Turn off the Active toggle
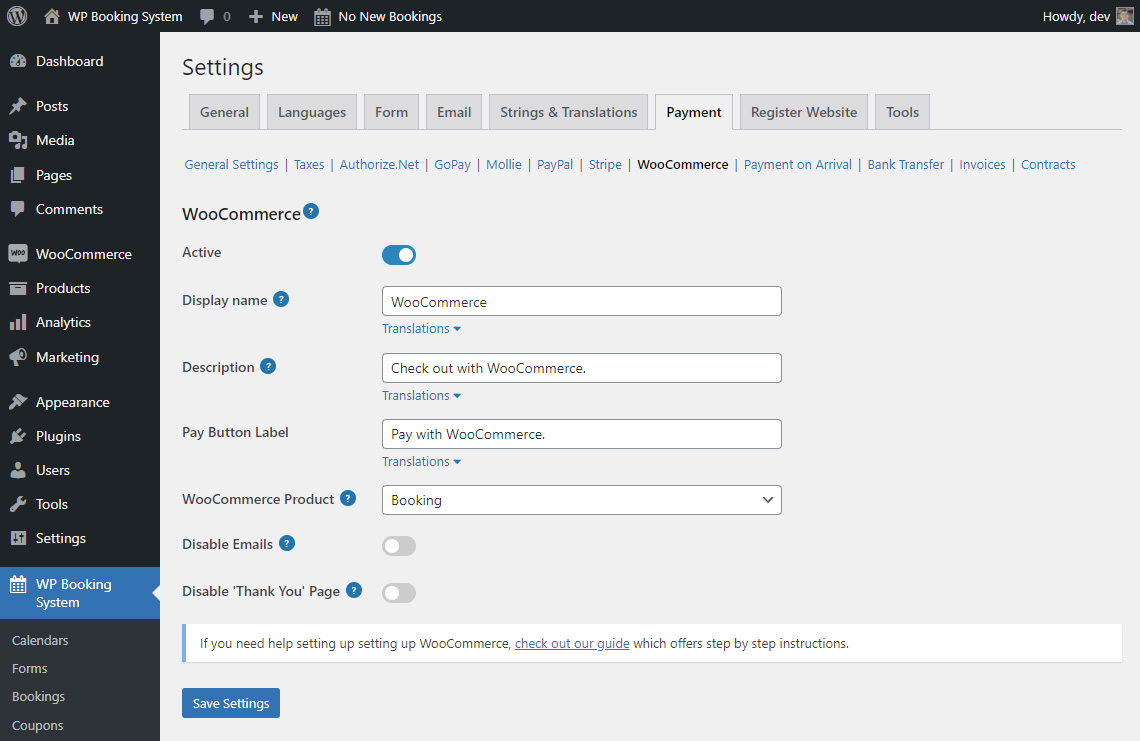Image resolution: width=1140 pixels, height=741 pixels. coord(399,255)
